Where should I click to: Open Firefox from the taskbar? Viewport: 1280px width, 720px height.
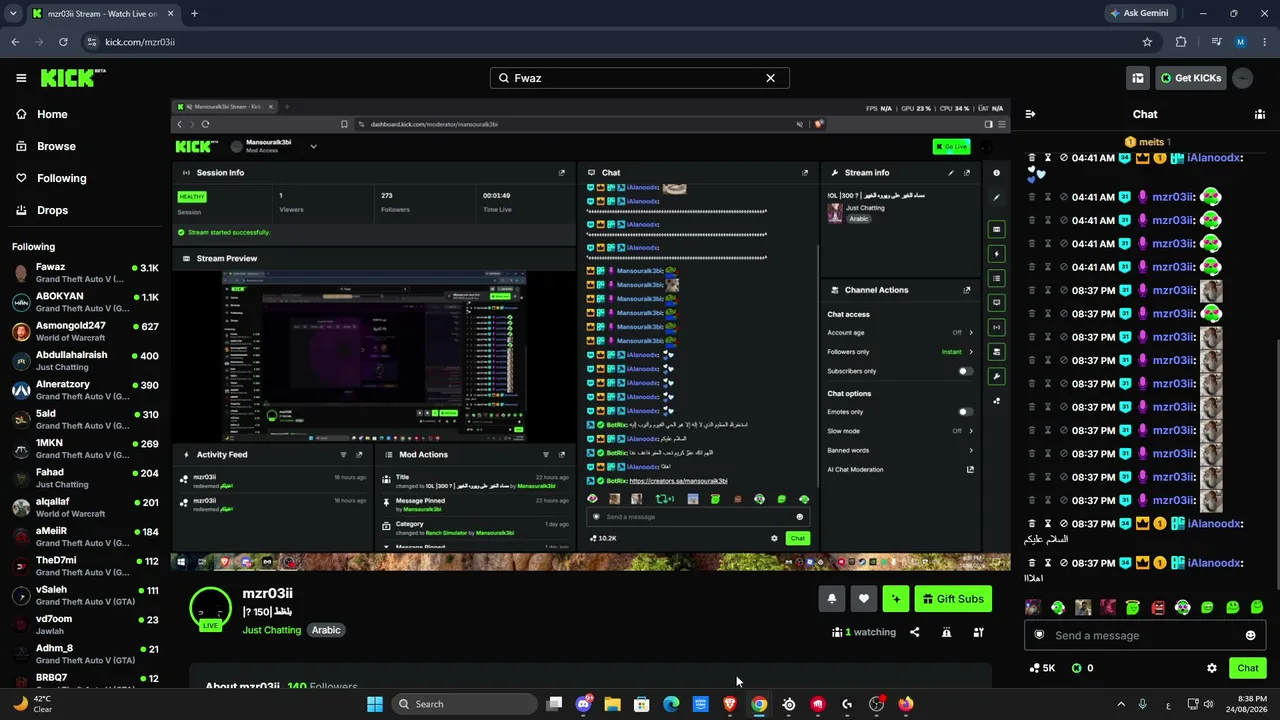pyautogui.click(x=906, y=704)
